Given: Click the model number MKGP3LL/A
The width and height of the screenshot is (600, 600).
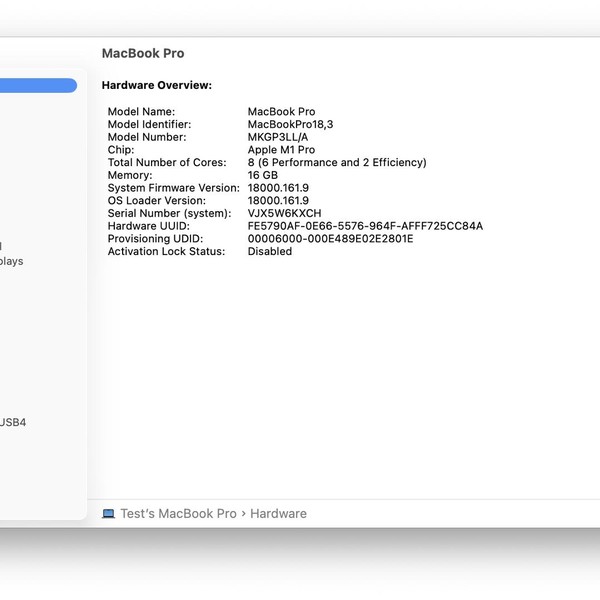Looking at the screenshot, I should click(278, 137).
